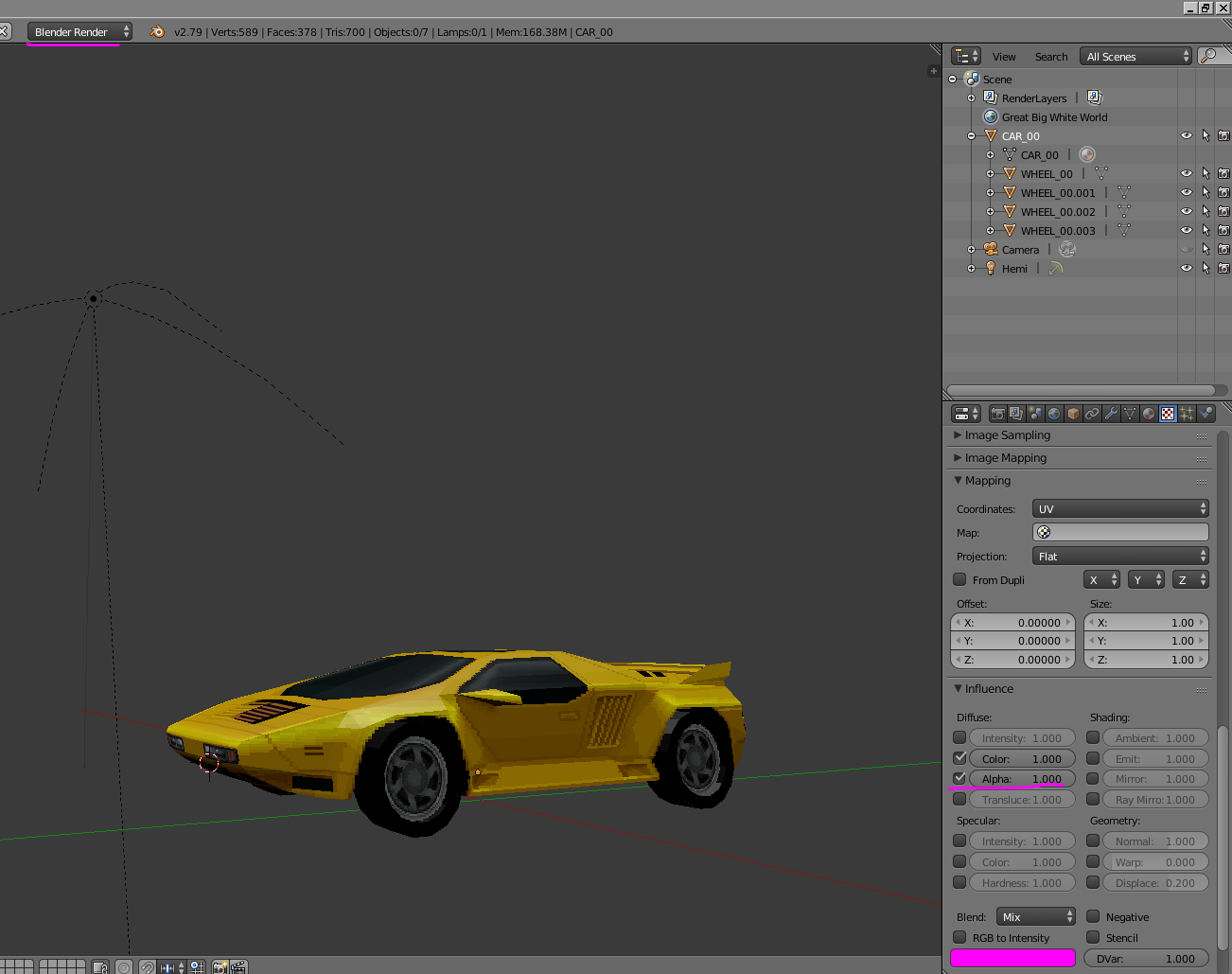Open the Material properties sphere tab
The image size is (1232, 974).
coord(1149,414)
